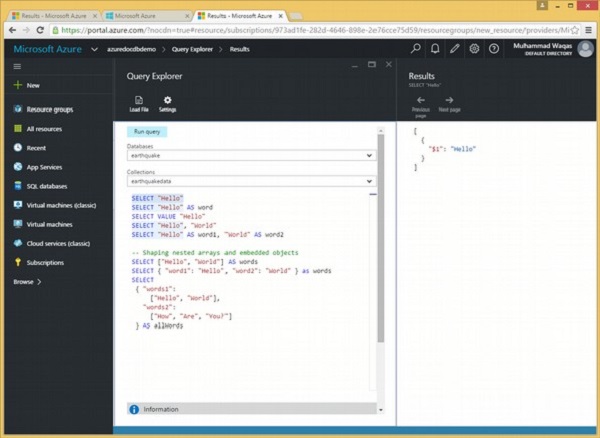This screenshot has height=438, width=600.
Task: Click the pencil edit icon in header
Action: [x=455, y=48]
